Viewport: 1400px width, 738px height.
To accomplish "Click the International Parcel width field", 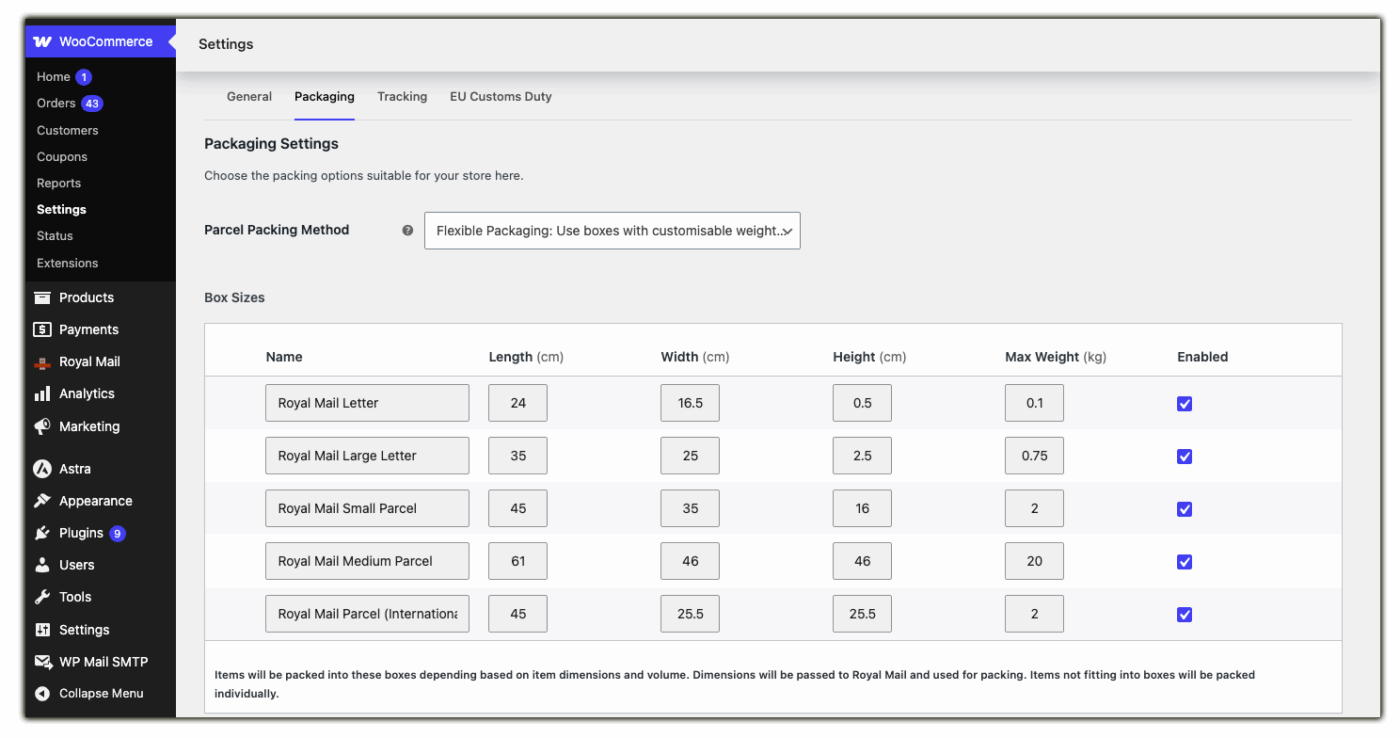I will [690, 614].
